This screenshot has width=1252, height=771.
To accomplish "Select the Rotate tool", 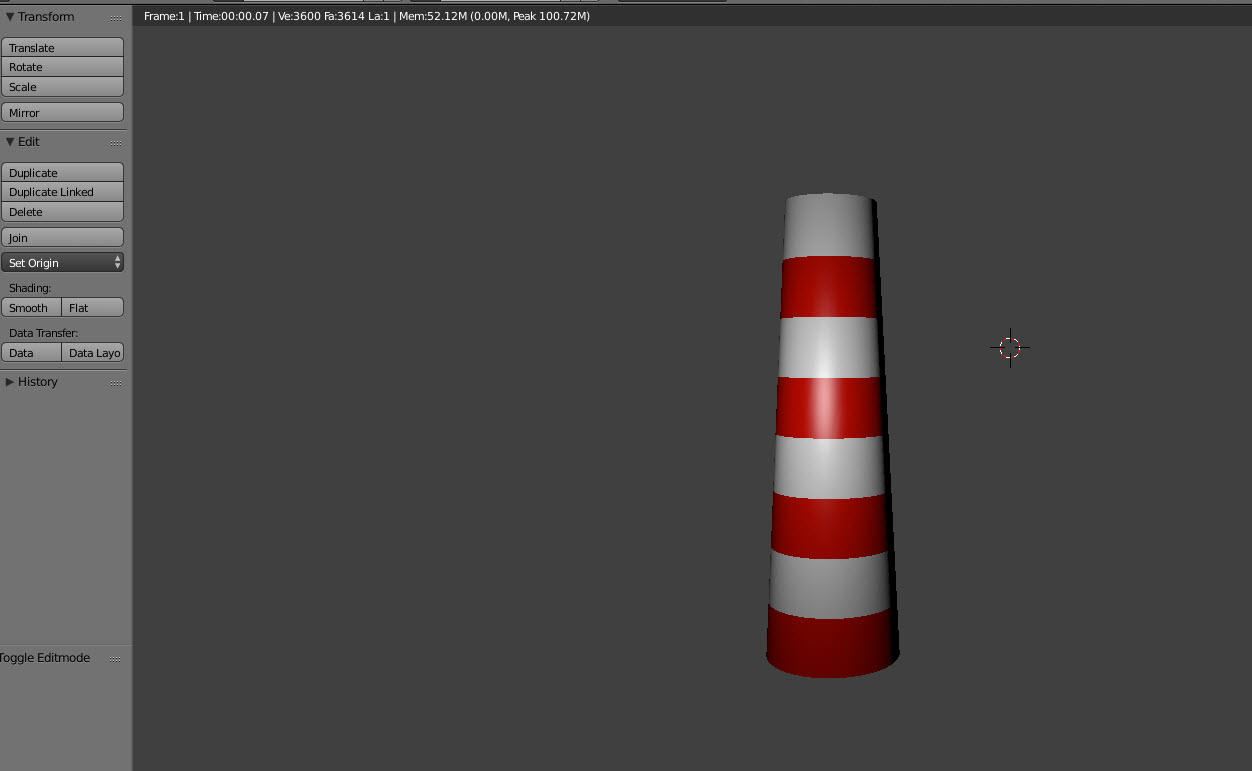I will tap(62, 66).
